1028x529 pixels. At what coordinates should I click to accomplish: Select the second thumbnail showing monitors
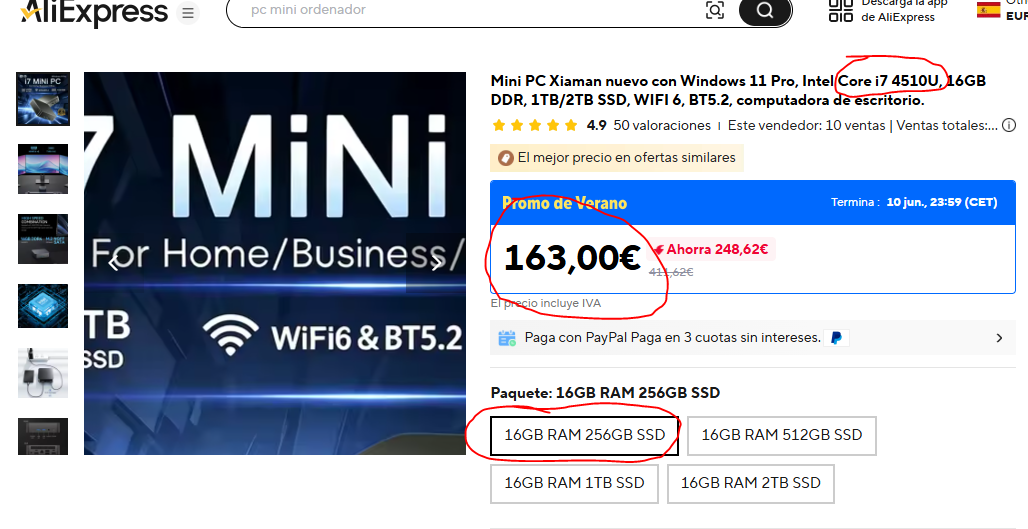coord(43,169)
